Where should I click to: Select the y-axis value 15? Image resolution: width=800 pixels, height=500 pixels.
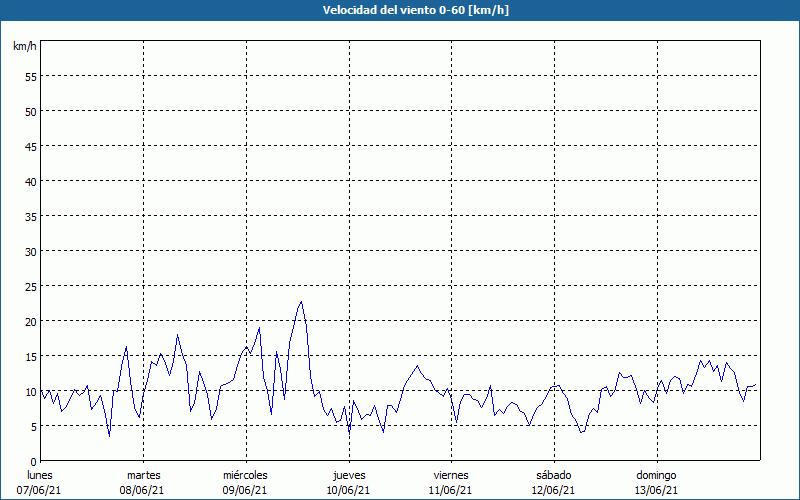(31, 357)
